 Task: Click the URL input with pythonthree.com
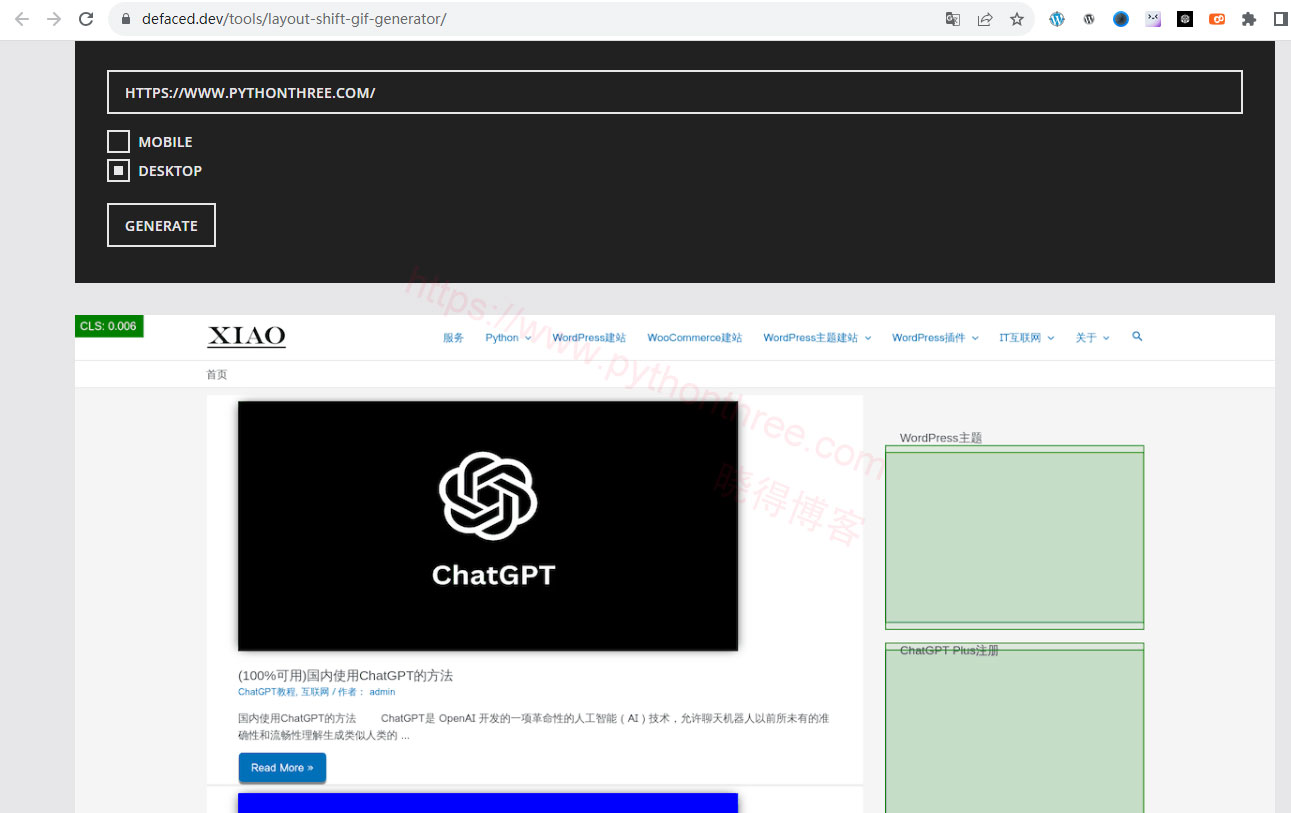[x=675, y=92]
